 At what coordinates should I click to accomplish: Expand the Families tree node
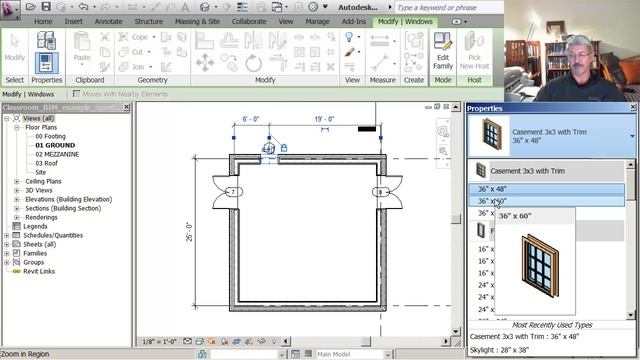coord(7,253)
